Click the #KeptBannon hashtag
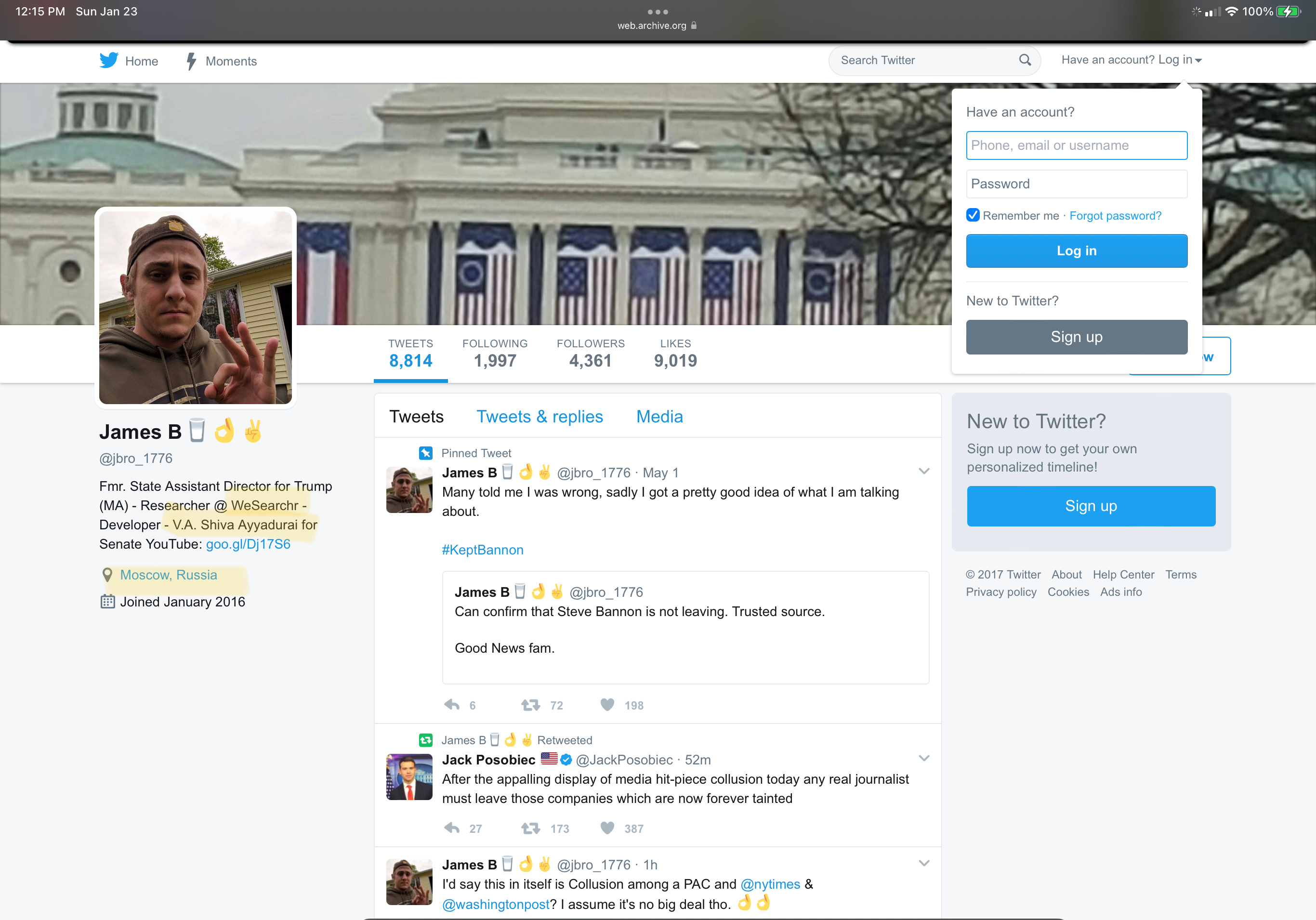1316x920 pixels. [x=483, y=550]
